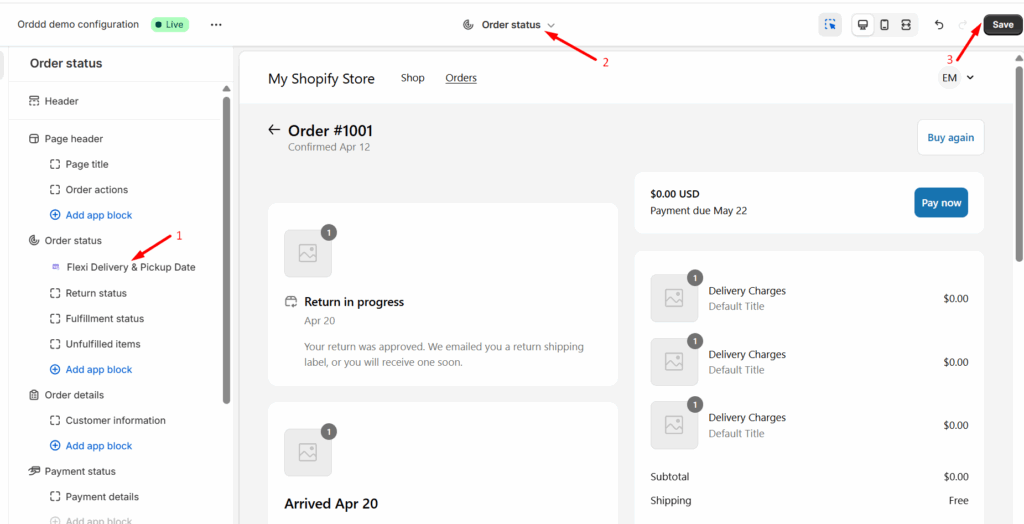
Task: Switch to fullscreen preview mode
Action: (905, 25)
